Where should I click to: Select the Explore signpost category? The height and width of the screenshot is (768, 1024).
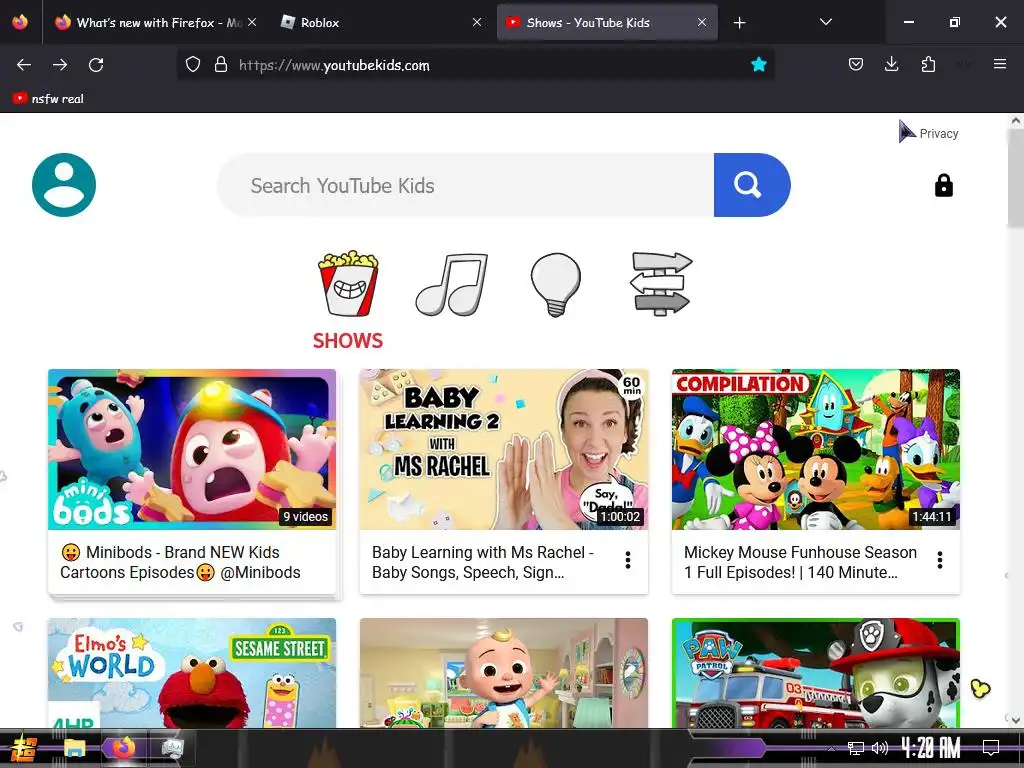[661, 283]
